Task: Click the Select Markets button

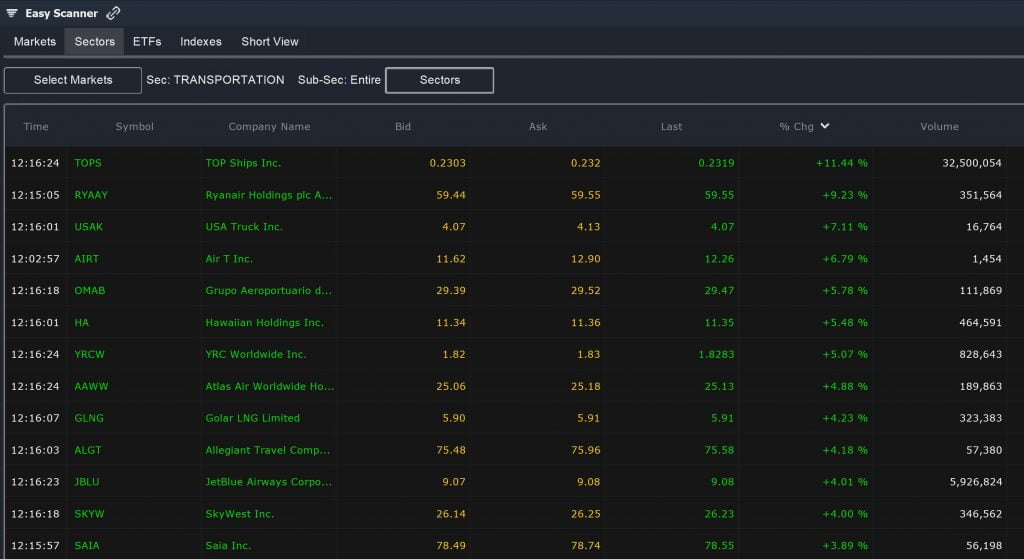Action: pos(72,80)
